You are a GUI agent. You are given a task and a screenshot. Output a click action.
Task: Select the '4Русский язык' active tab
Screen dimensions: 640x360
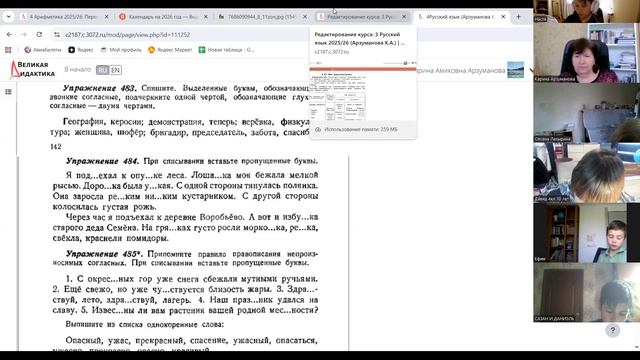[x=460, y=17]
